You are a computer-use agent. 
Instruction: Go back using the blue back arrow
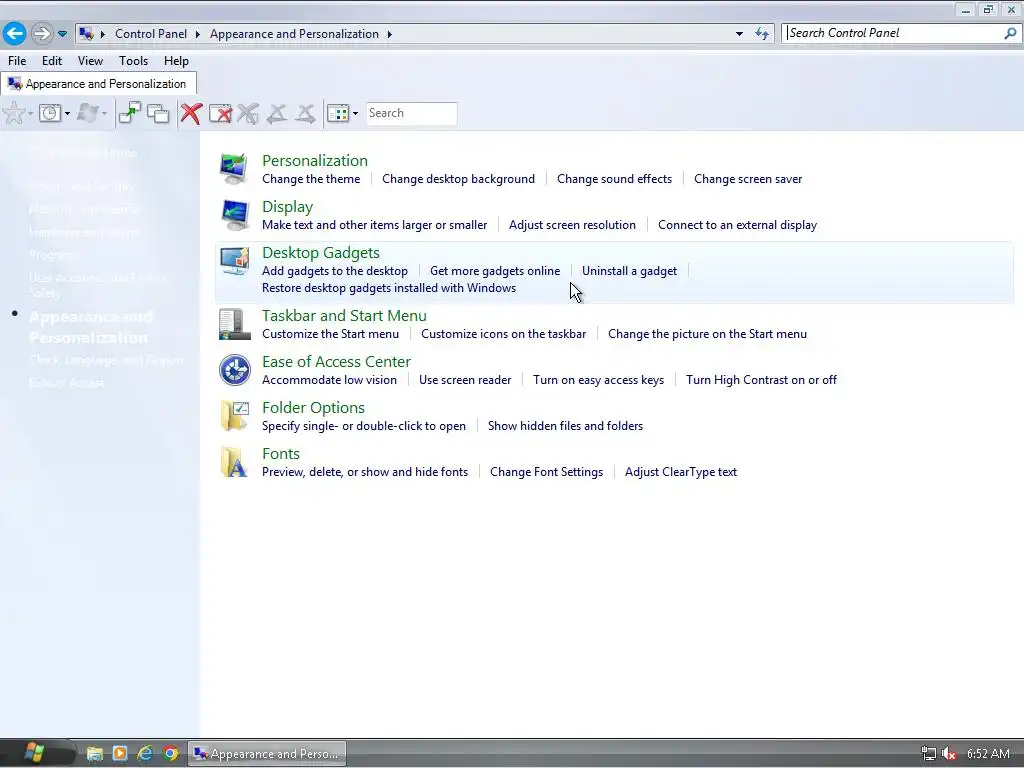(14, 33)
